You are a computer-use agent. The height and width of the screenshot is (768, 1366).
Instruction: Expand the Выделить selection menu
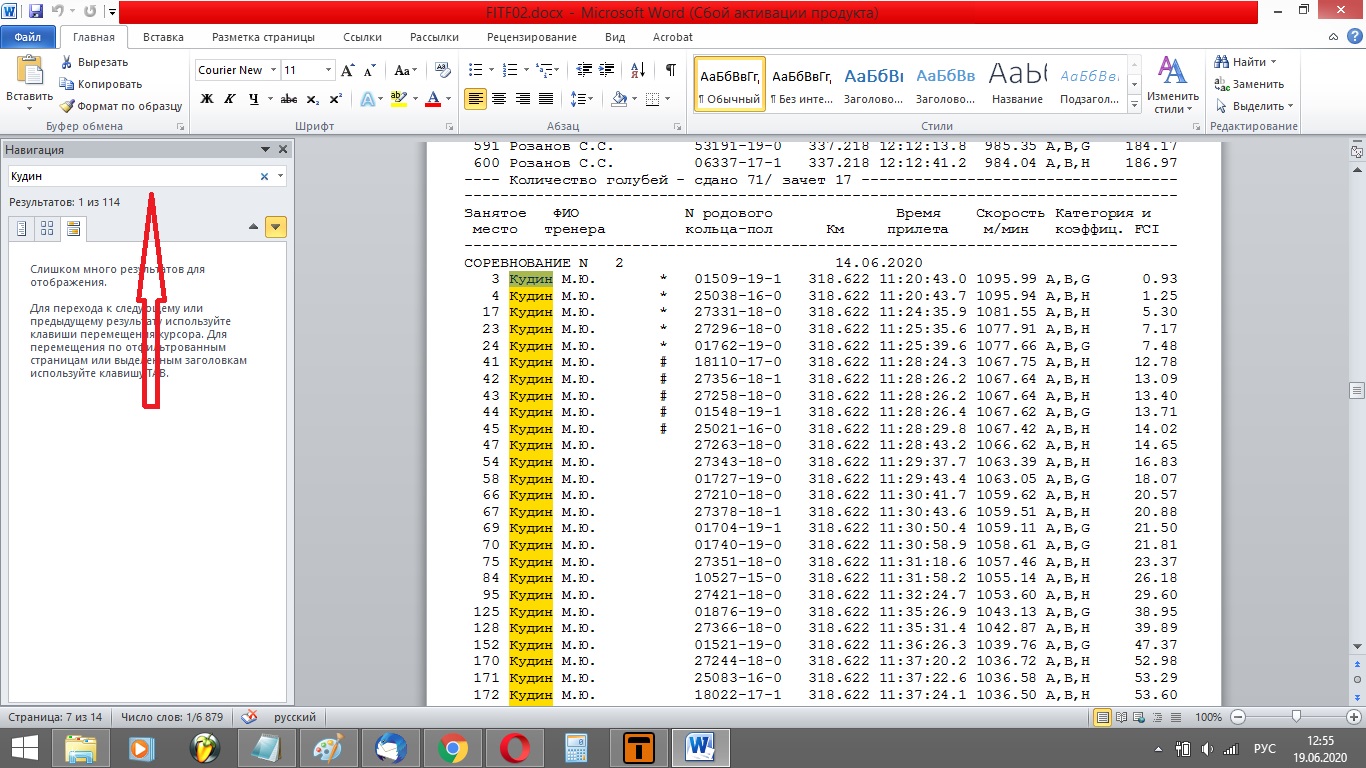[x=1290, y=106]
